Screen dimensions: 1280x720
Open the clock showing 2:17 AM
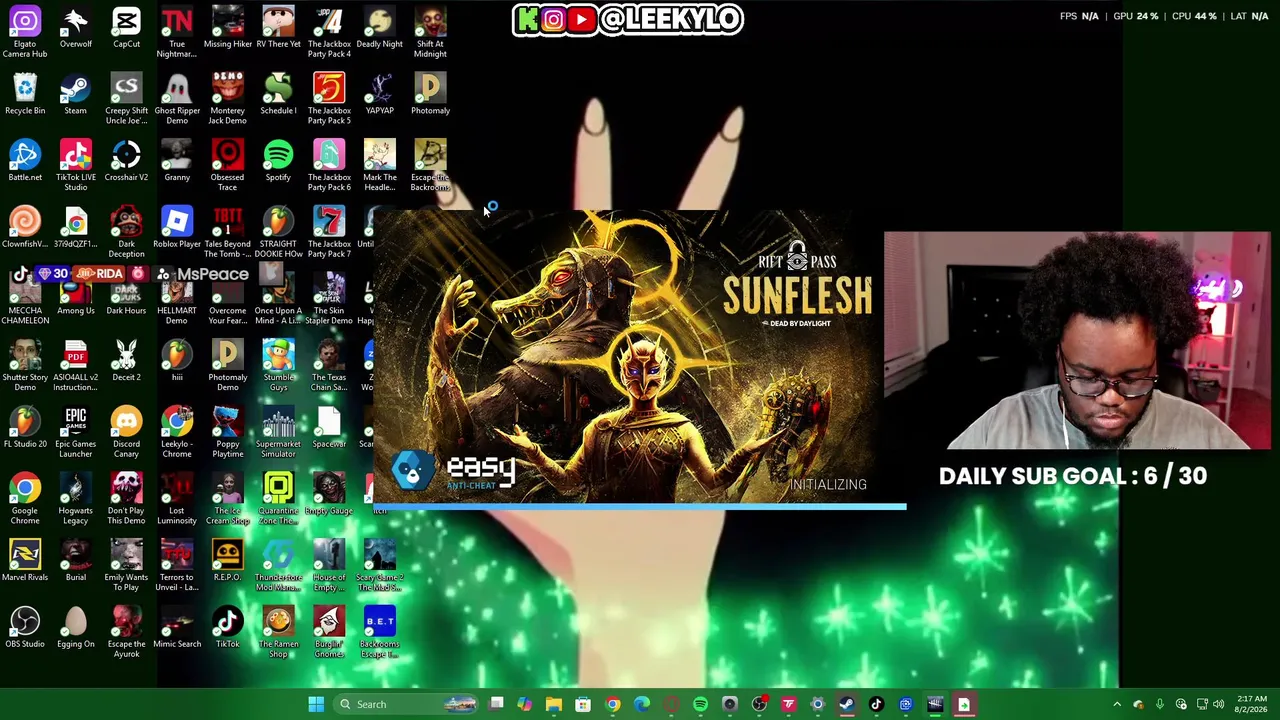(1251, 704)
